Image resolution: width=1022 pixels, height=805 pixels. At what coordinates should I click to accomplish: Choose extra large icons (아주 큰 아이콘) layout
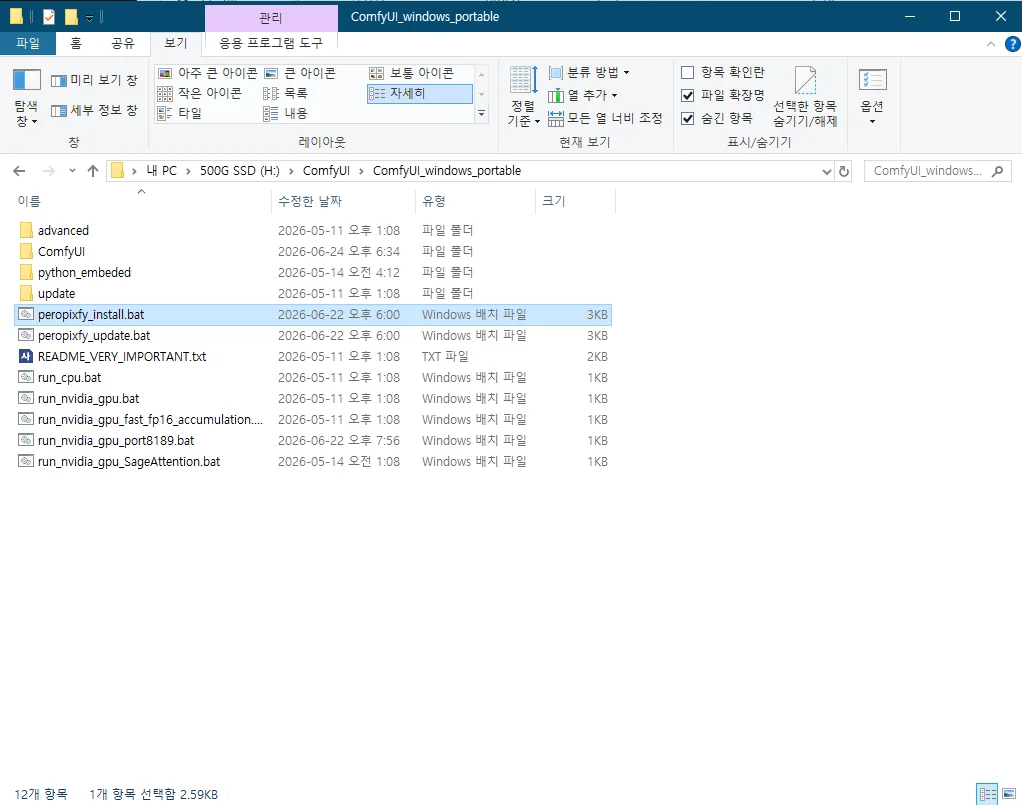point(208,73)
